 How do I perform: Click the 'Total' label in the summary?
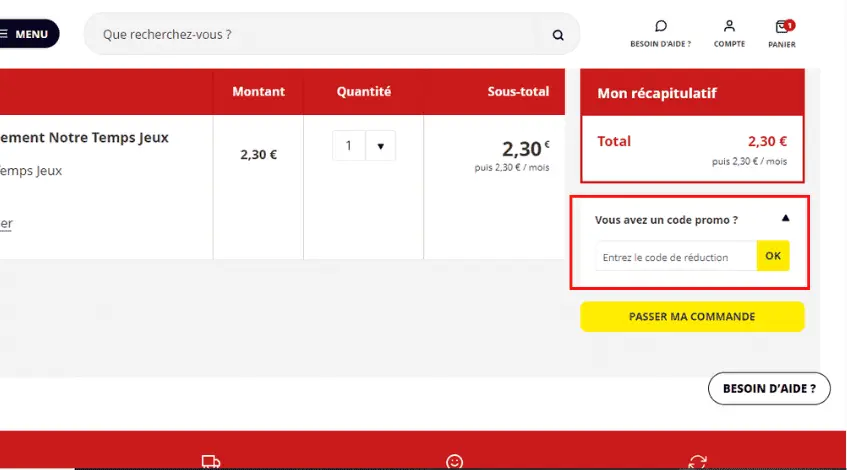pos(614,142)
